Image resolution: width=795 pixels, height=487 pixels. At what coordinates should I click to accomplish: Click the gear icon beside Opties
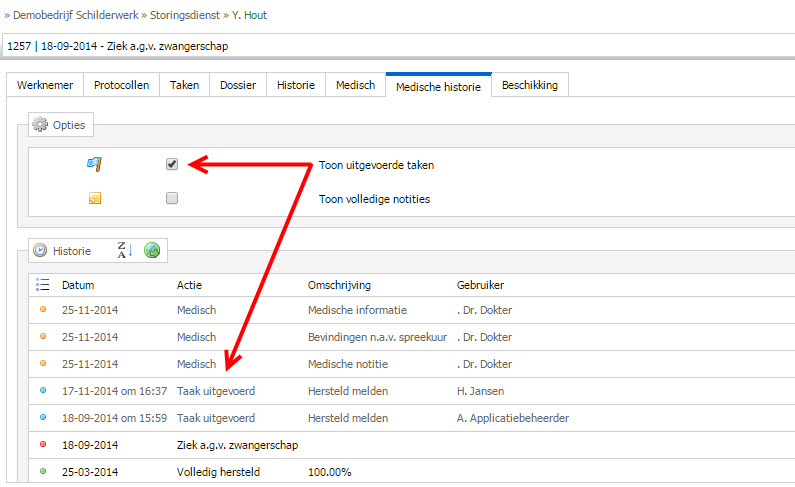[40, 125]
